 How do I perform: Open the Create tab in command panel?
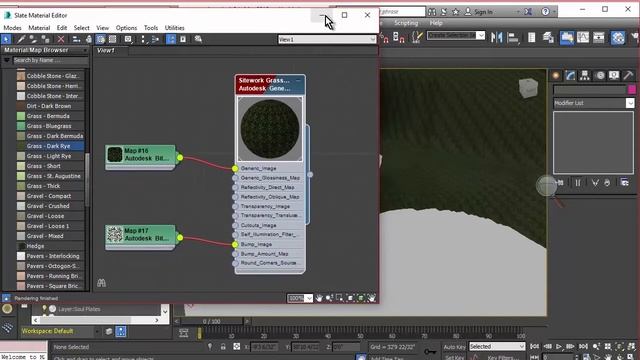pos(556,76)
